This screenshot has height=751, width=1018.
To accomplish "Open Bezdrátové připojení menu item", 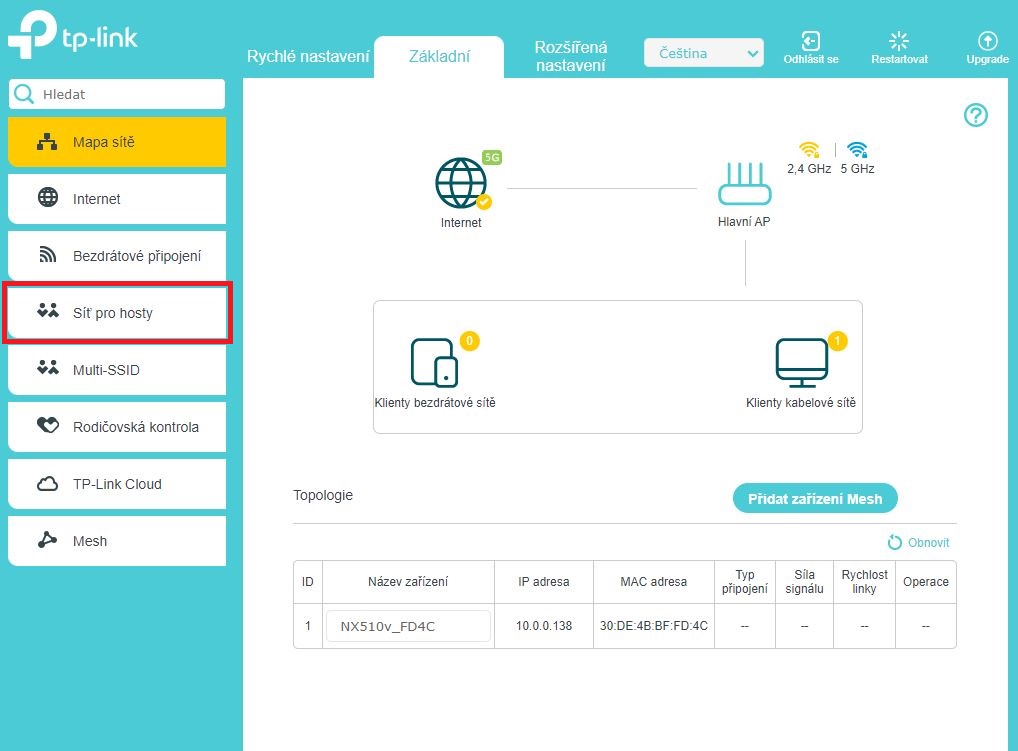I will pos(117,256).
